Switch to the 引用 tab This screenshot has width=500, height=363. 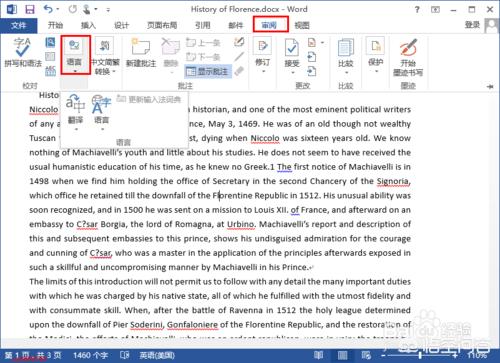coord(202,25)
